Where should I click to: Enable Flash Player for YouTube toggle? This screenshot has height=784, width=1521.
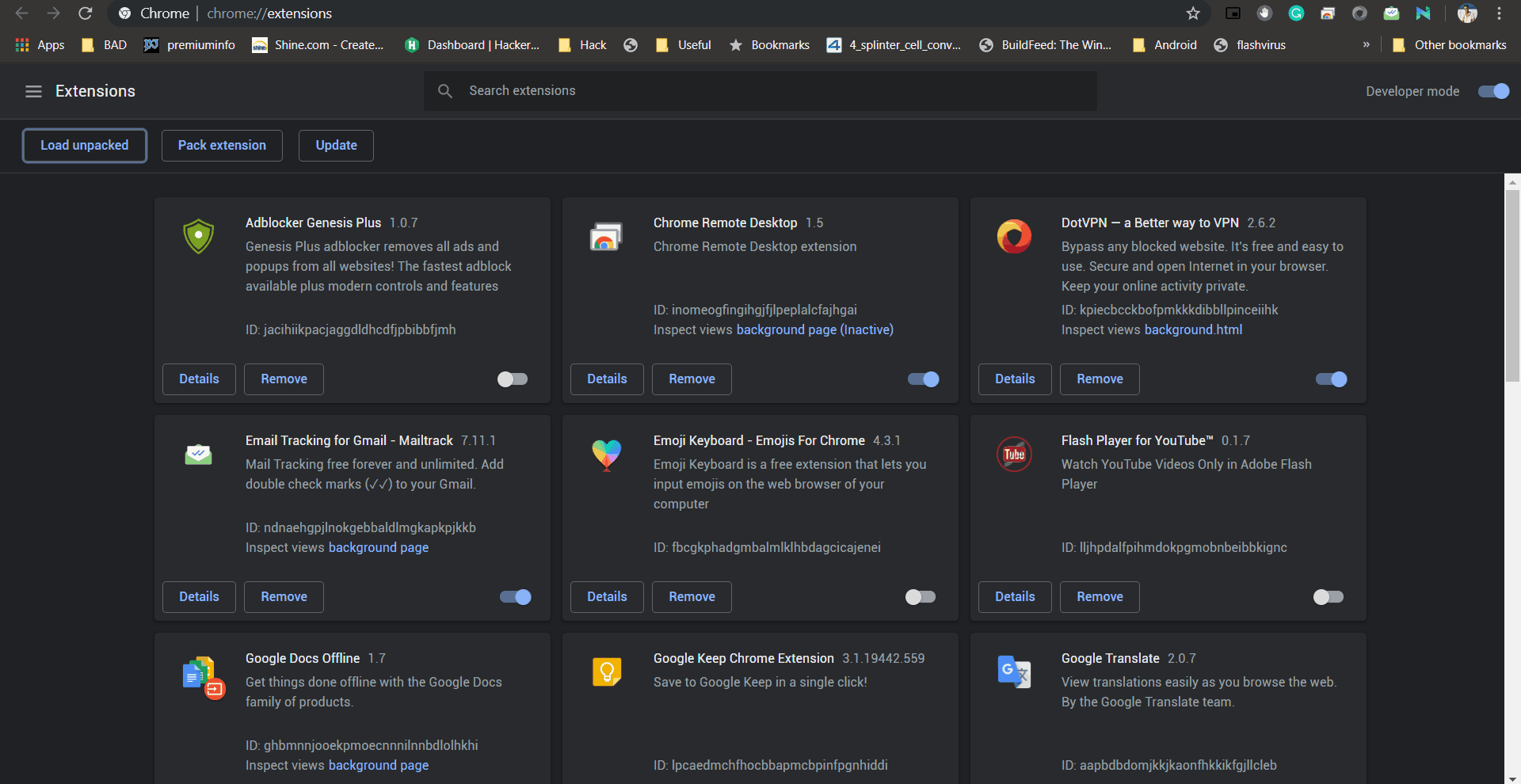tap(1328, 597)
